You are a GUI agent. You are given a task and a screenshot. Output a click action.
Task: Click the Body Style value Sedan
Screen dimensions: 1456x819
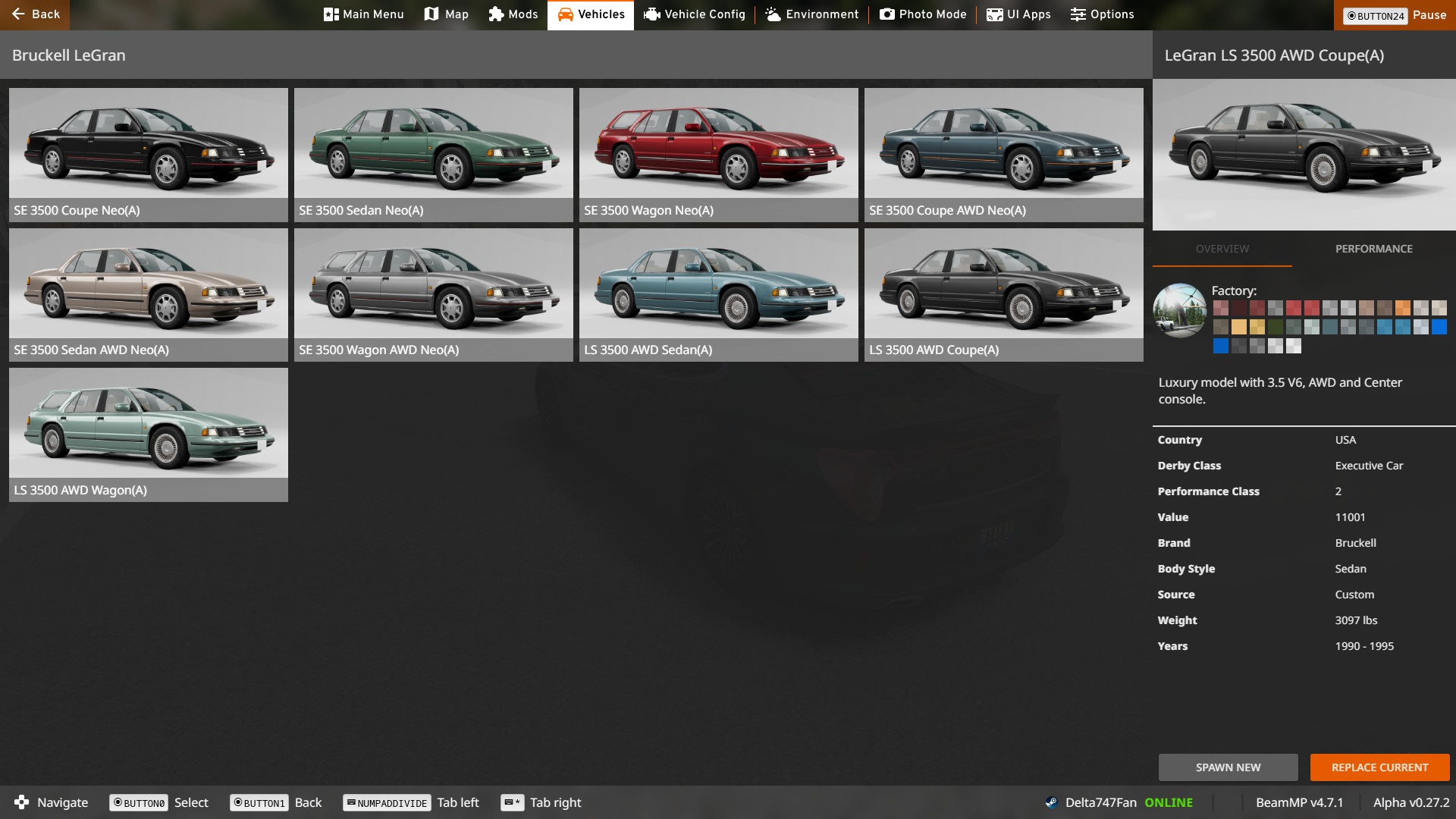tap(1351, 569)
